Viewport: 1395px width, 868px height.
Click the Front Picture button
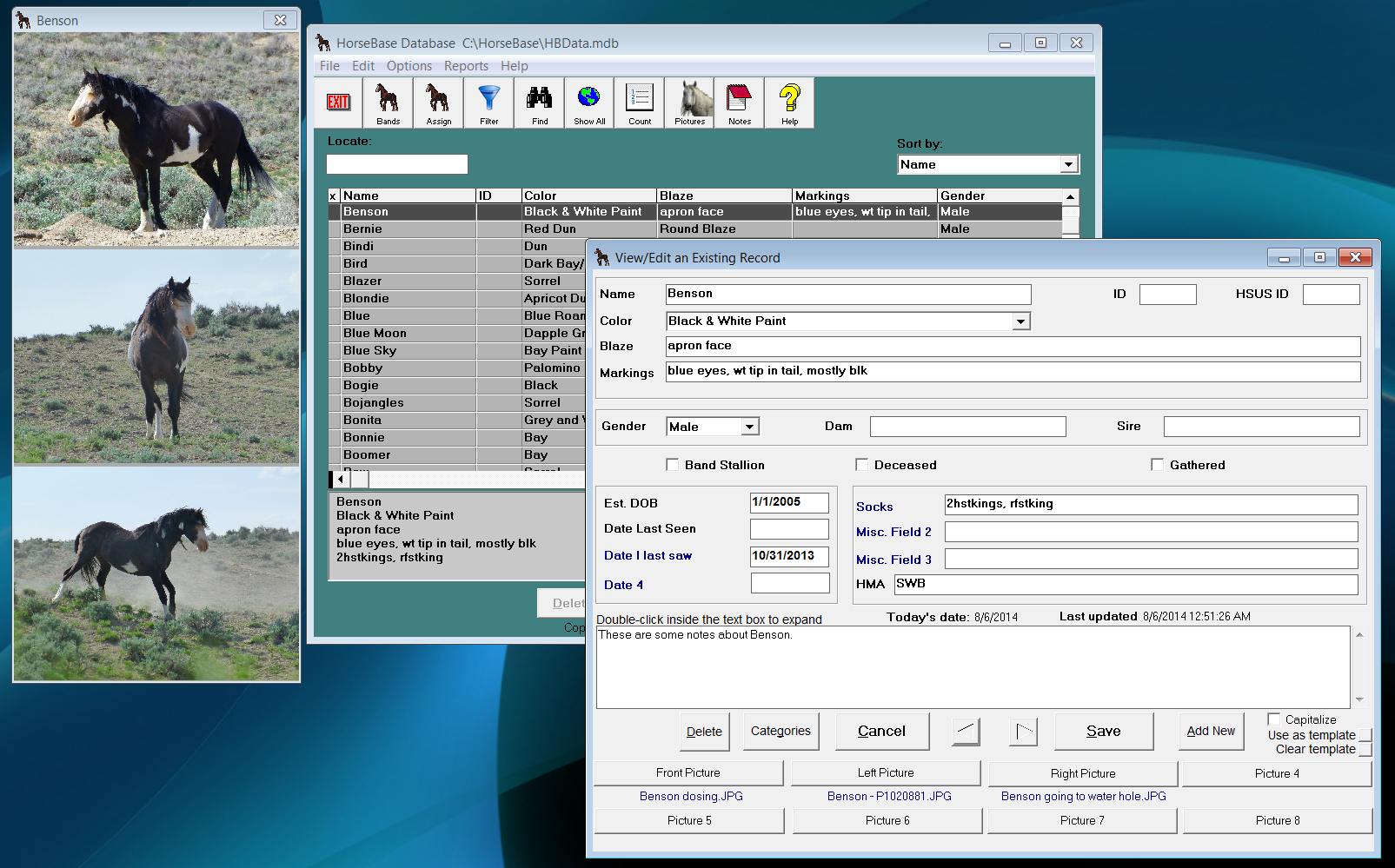pyautogui.click(x=688, y=772)
